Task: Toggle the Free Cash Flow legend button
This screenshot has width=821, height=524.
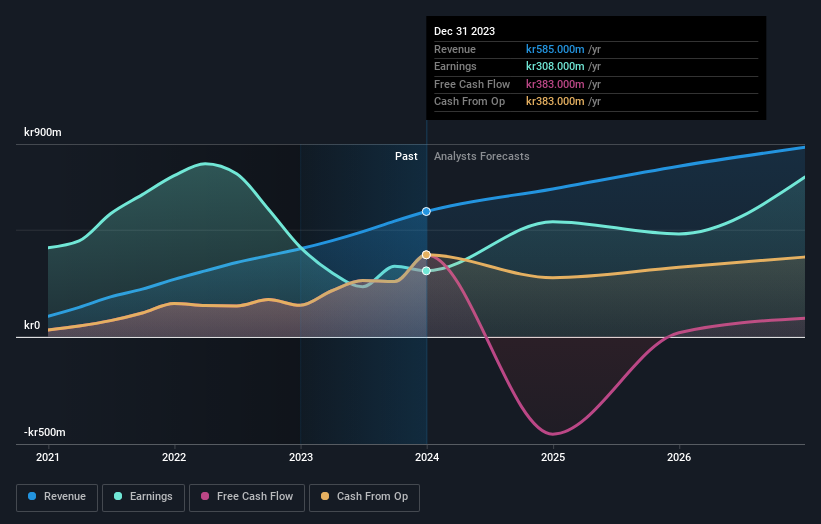Action: [x=247, y=497]
